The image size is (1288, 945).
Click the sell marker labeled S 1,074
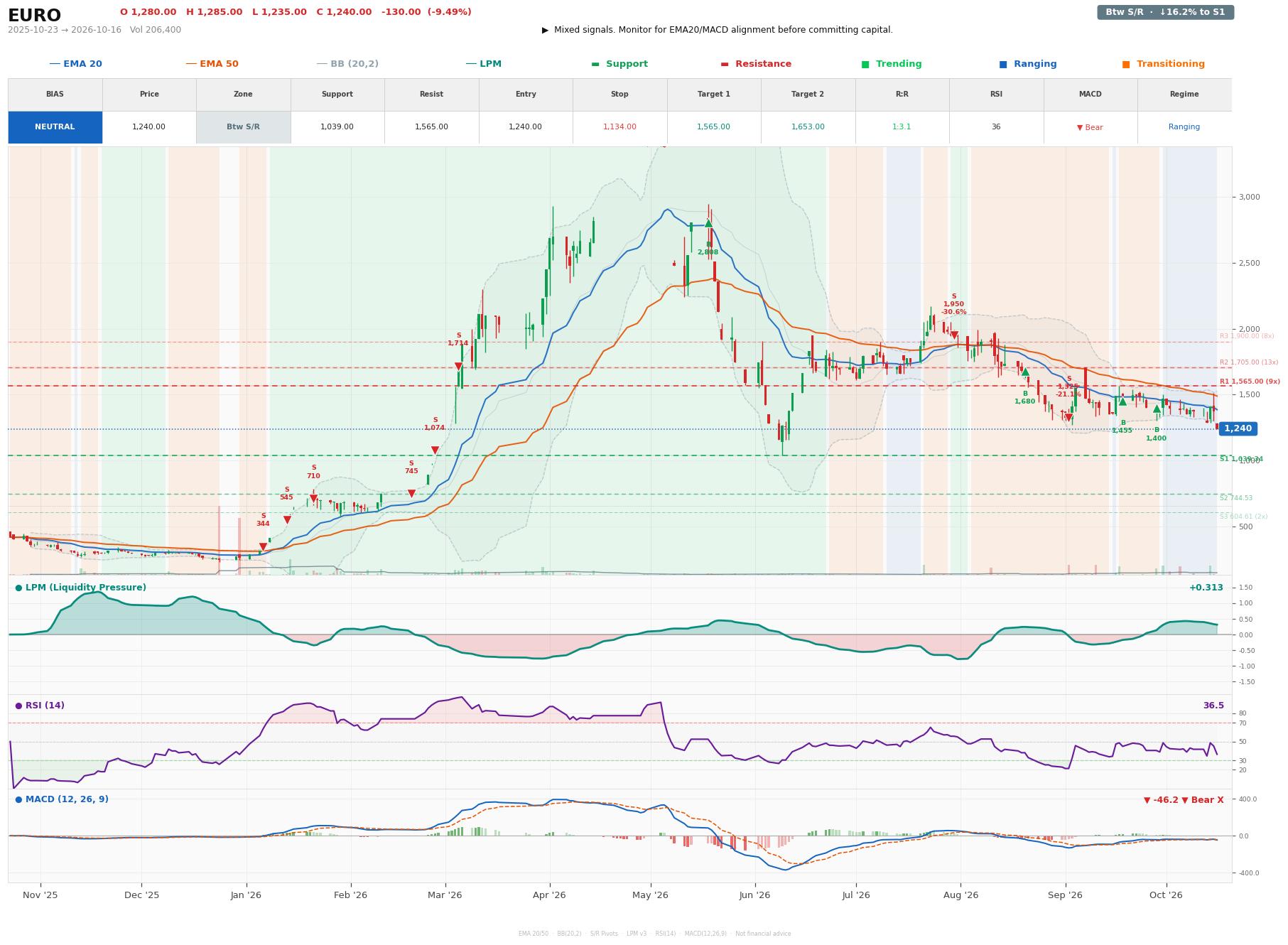[x=435, y=450]
